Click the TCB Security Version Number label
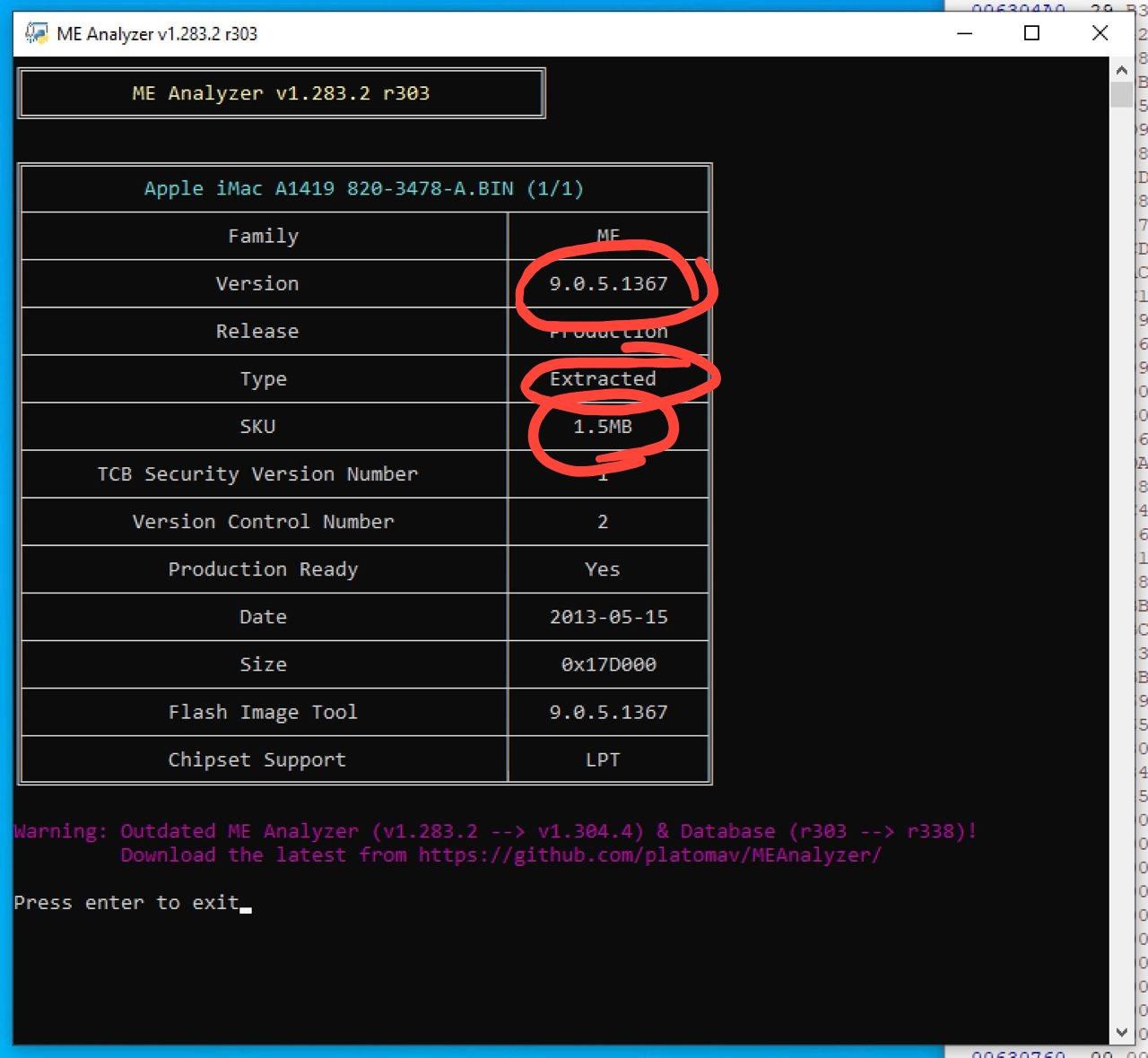Viewport: 1148px width, 1058px height. point(257,474)
